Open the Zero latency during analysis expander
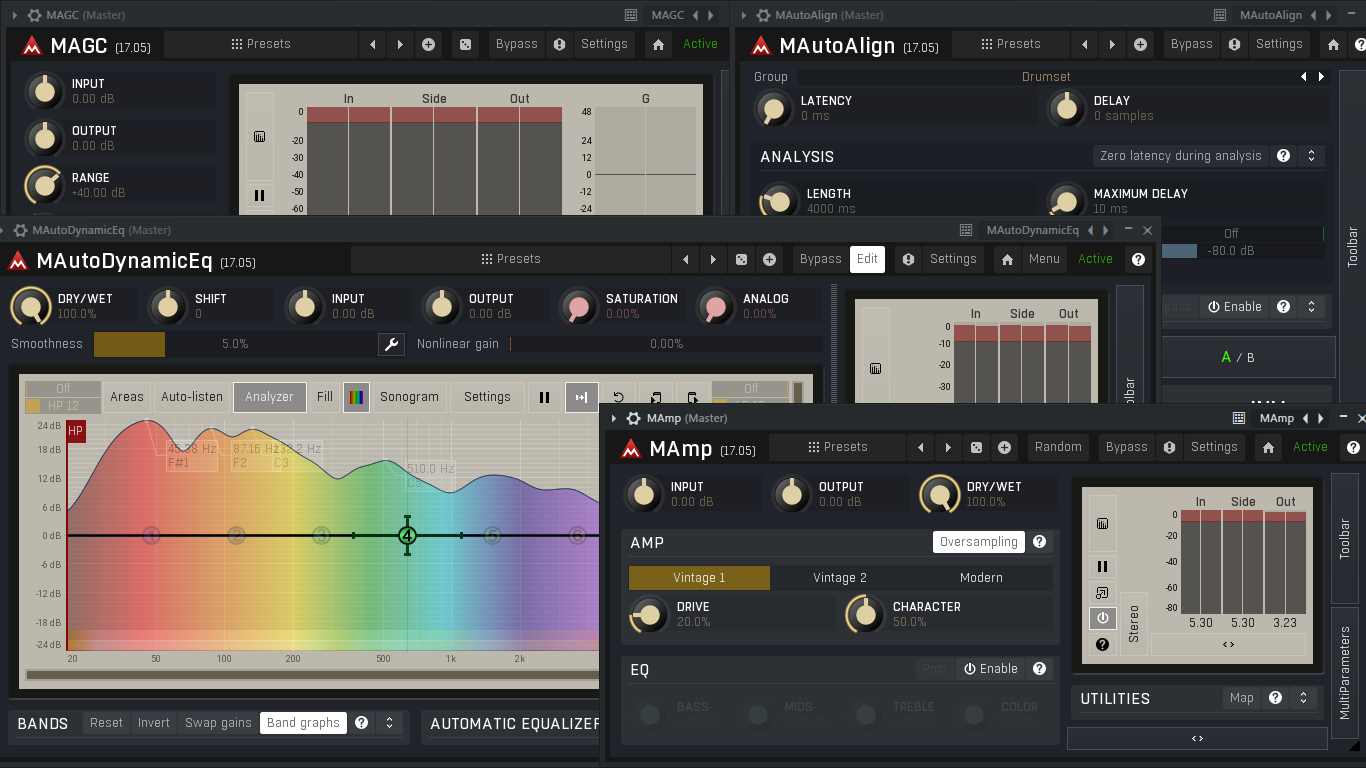The width and height of the screenshot is (1366, 768). click(1310, 156)
